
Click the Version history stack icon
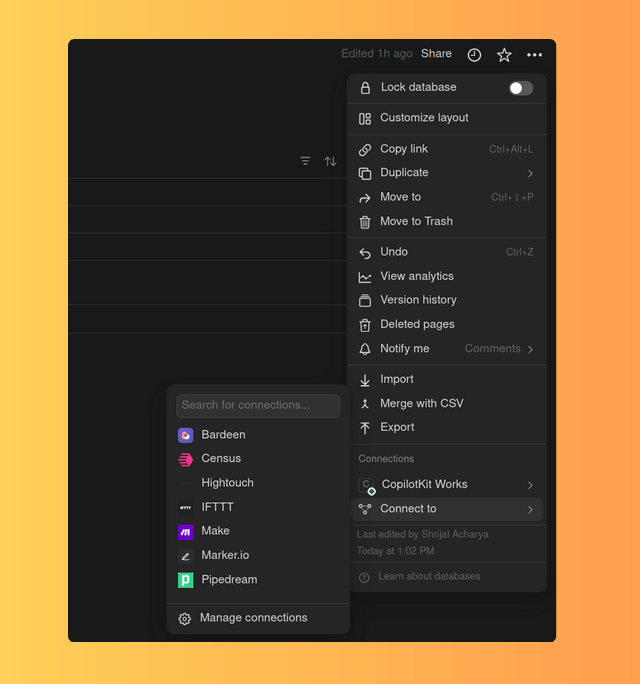pos(365,301)
